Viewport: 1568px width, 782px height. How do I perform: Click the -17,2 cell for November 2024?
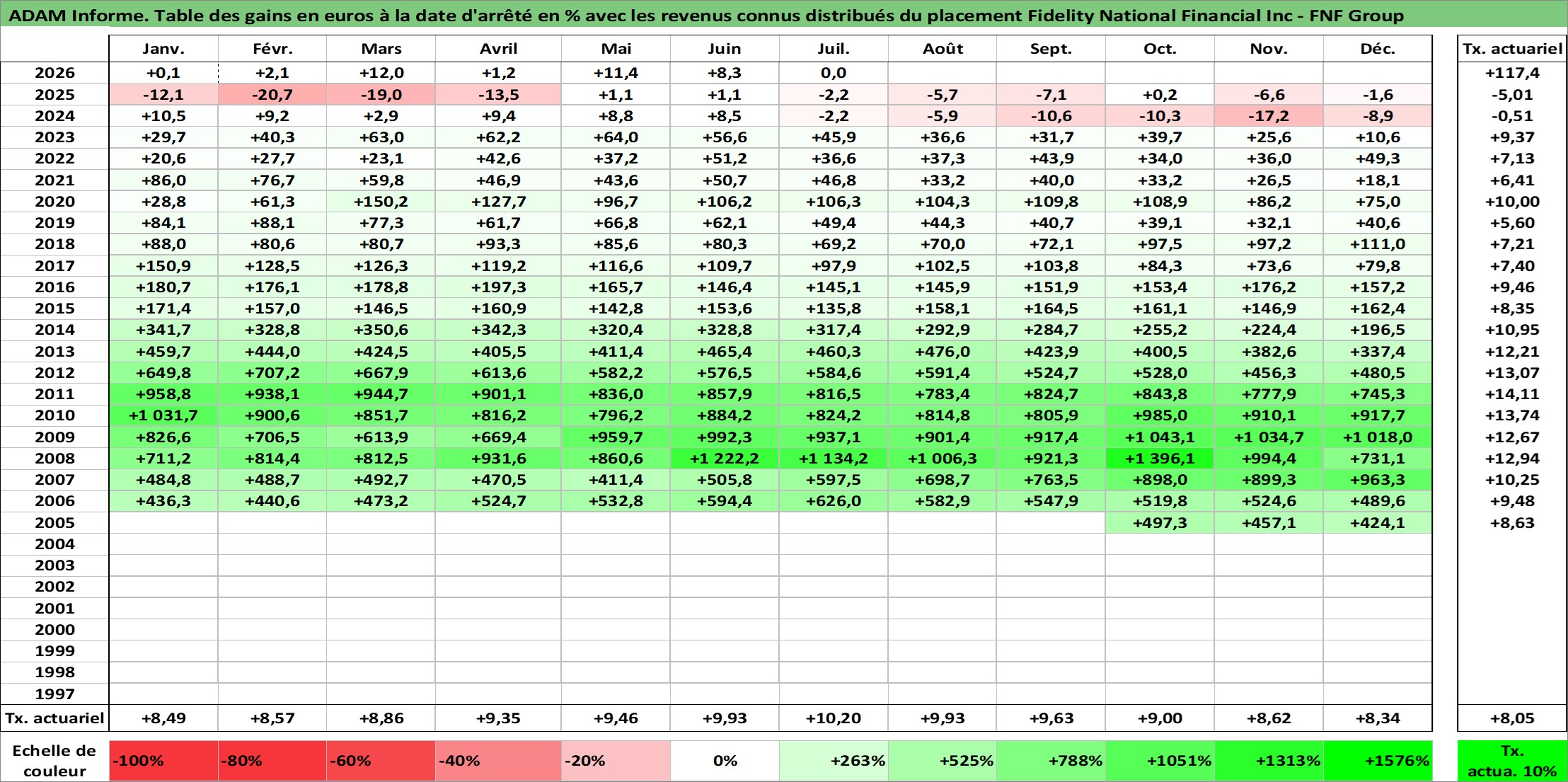tap(1269, 116)
